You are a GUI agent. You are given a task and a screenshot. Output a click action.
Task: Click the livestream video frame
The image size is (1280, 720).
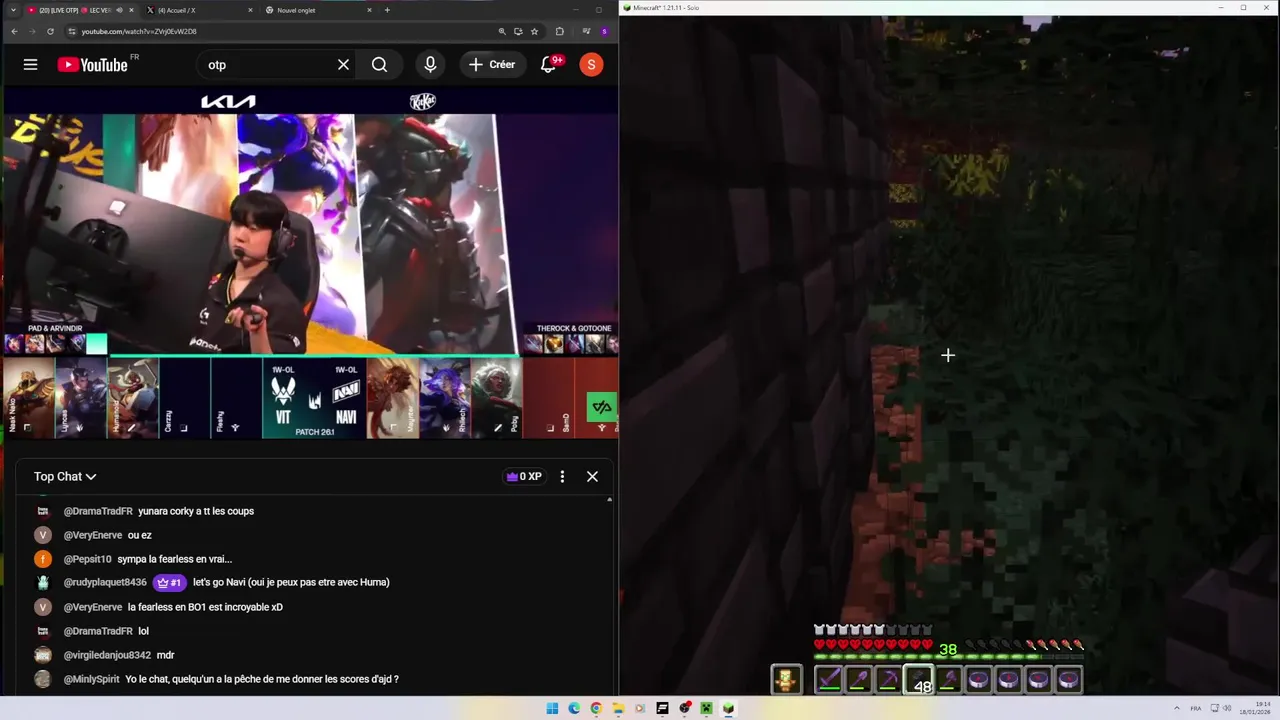pyautogui.click(x=309, y=264)
